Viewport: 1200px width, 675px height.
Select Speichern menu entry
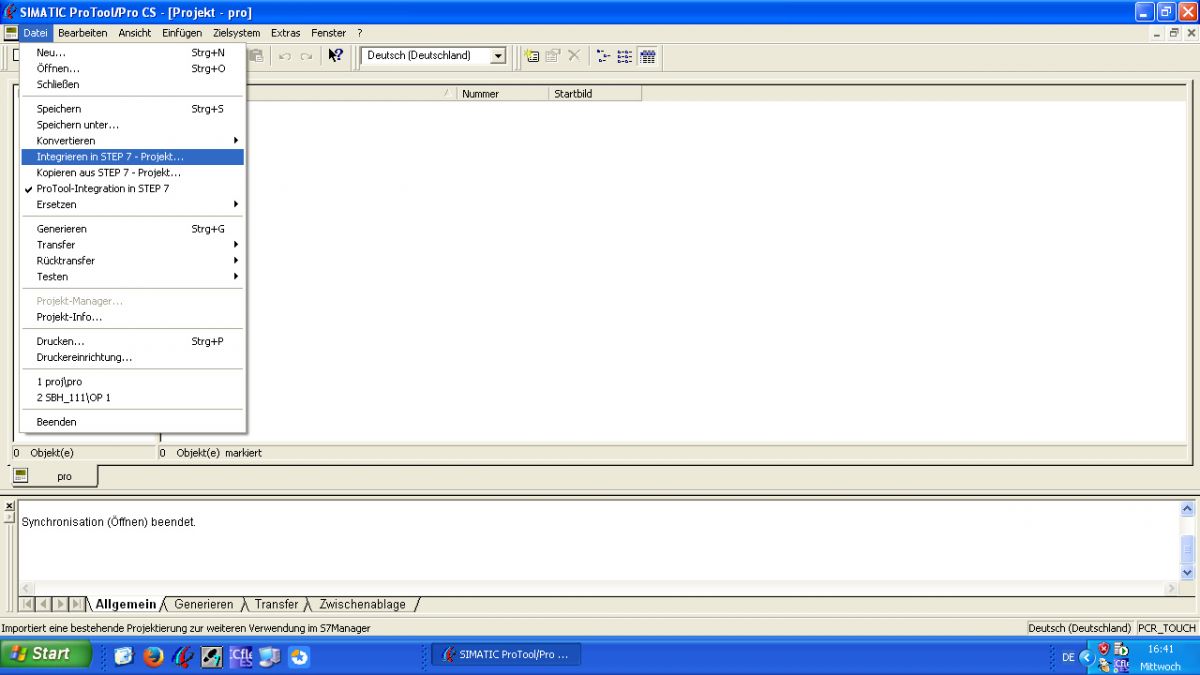click(x=132, y=108)
